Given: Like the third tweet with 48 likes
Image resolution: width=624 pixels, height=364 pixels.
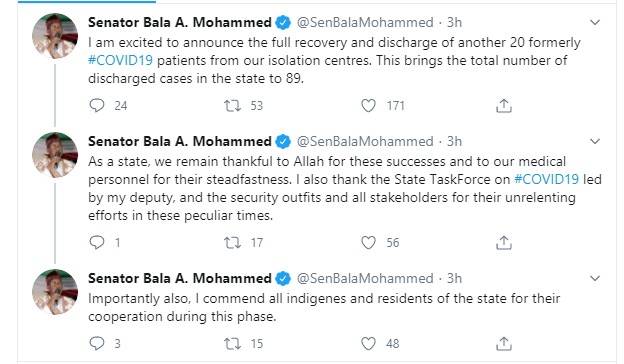Looking at the screenshot, I should click(368, 343).
